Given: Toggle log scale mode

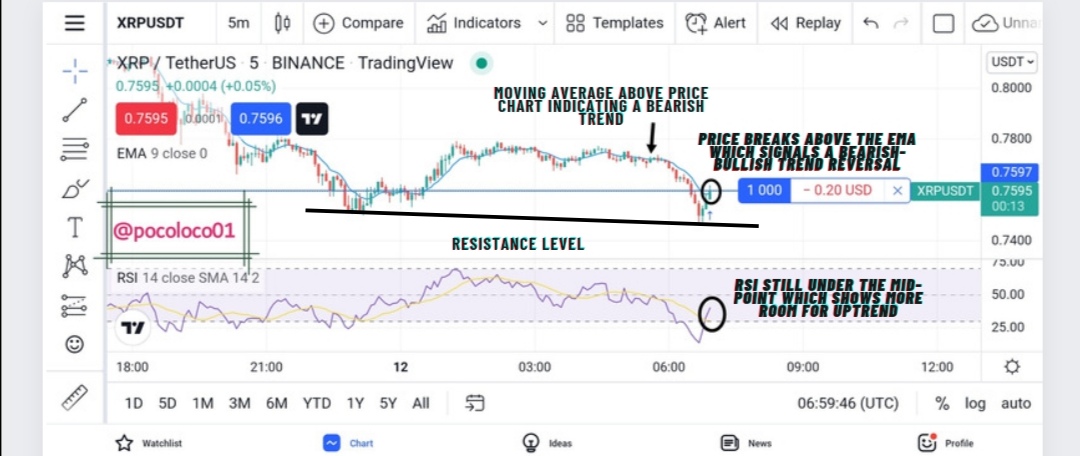Looking at the screenshot, I should [x=975, y=404].
